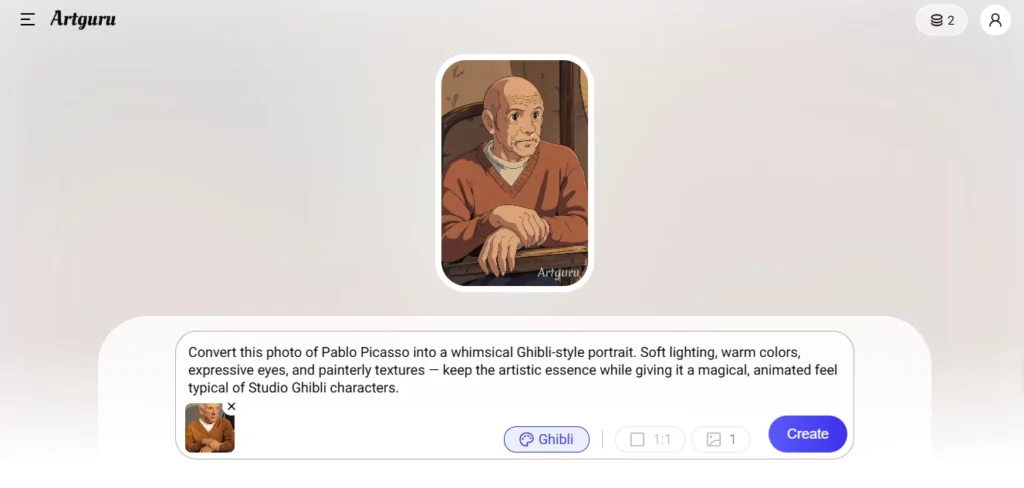The width and height of the screenshot is (1024, 488).
Task: Open the credits coin stack icon
Action: click(x=936, y=20)
